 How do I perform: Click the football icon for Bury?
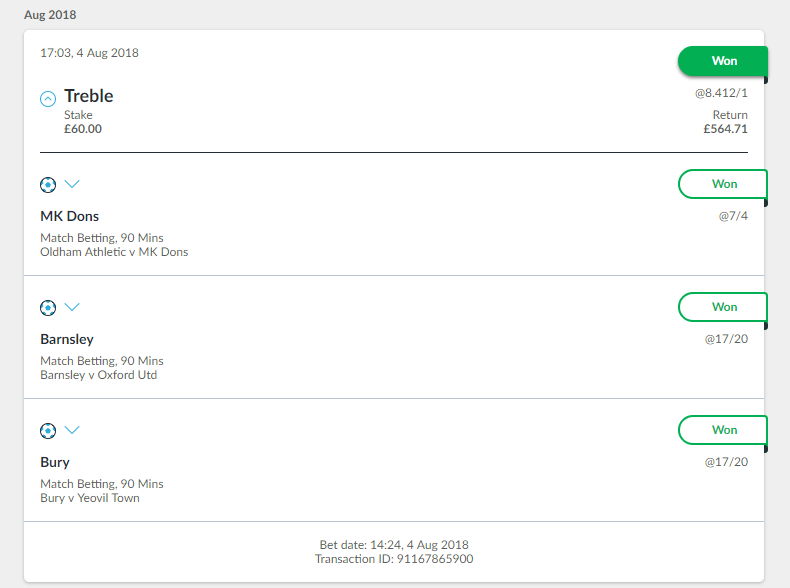point(48,431)
